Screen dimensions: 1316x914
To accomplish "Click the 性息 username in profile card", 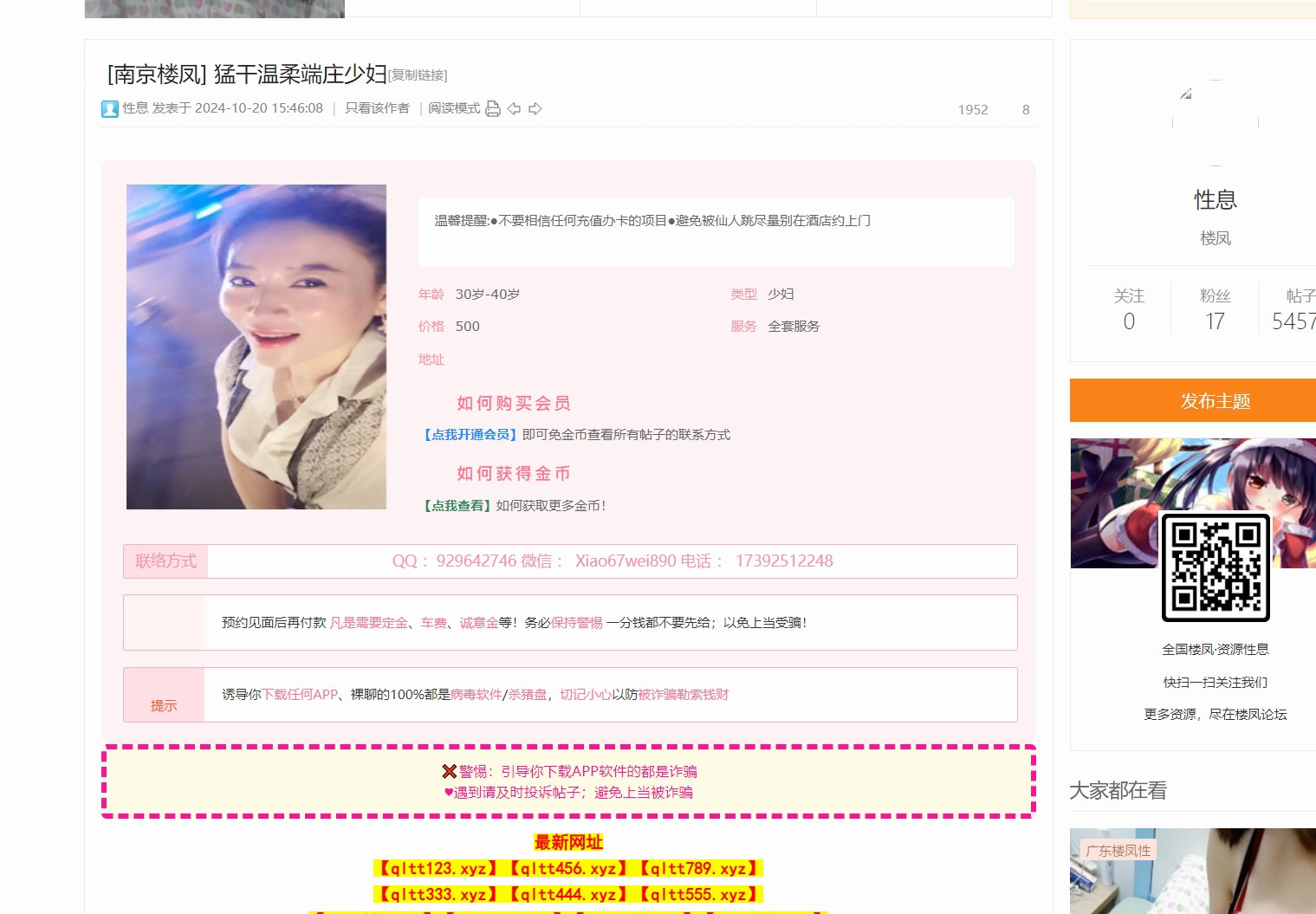I will (1215, 200).
